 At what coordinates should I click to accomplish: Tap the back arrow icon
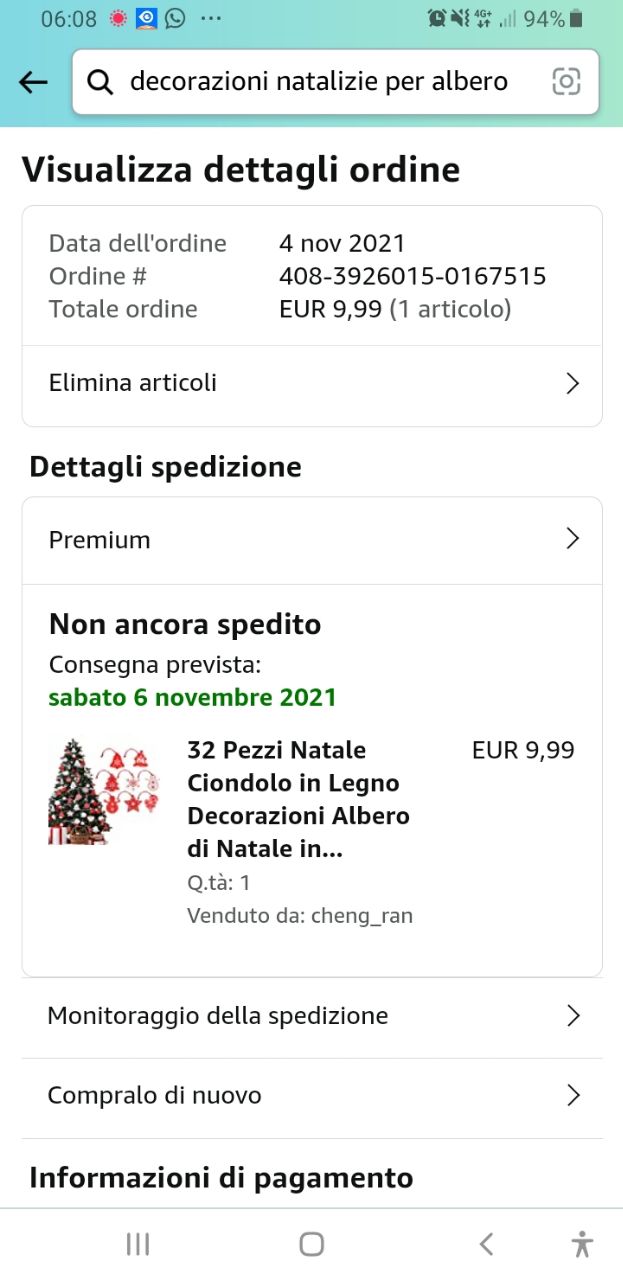[x=33, y=82]
